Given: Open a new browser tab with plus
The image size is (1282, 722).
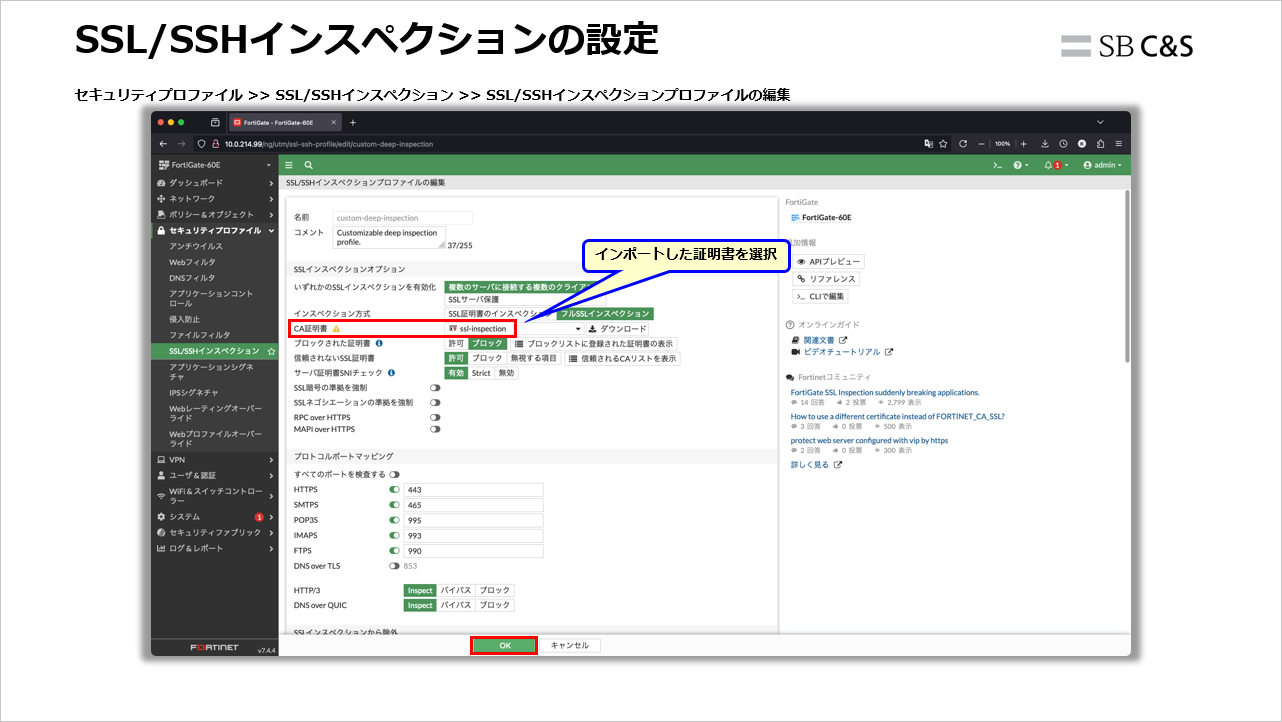Looking at the screenshot, I should (x=352, y=122).
